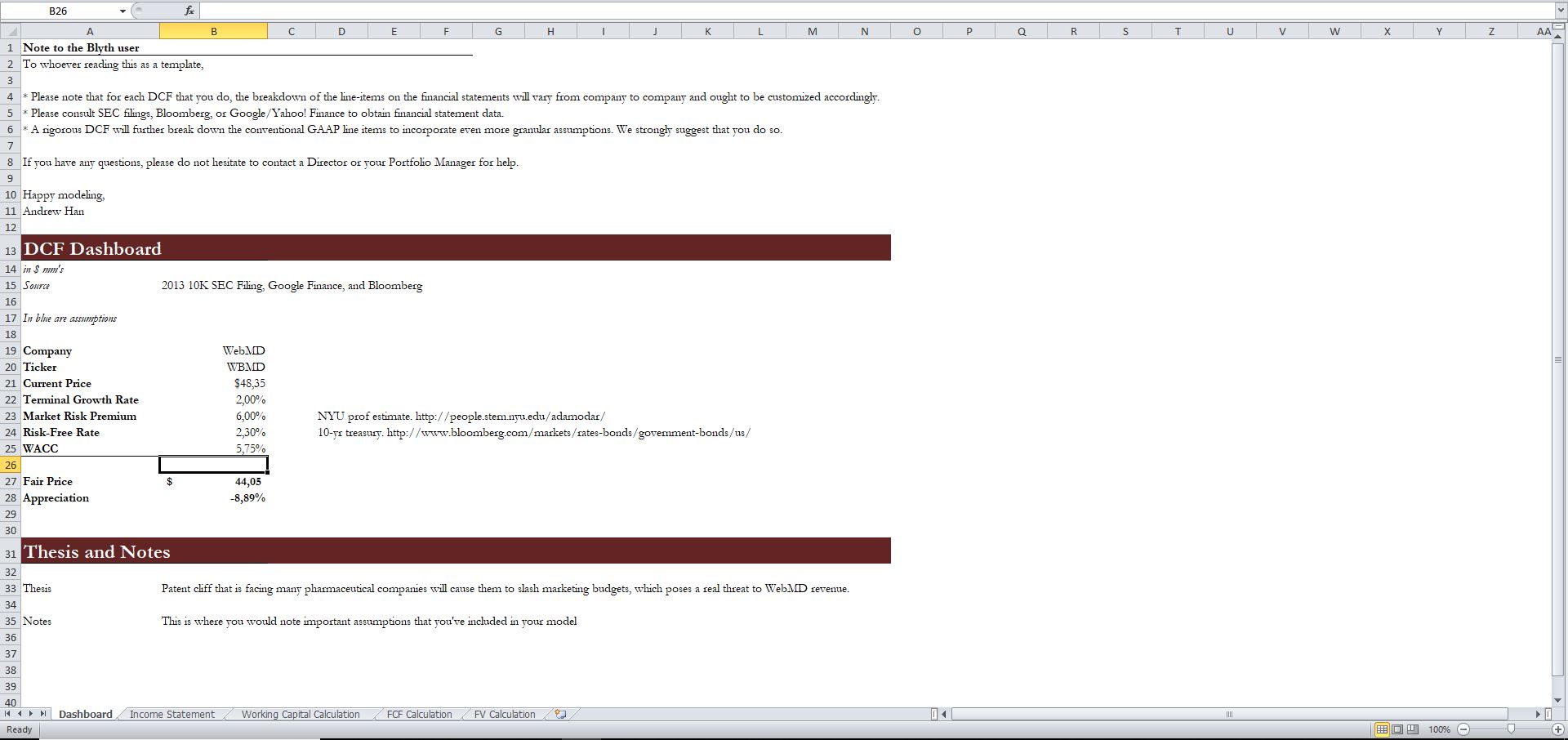
Task: Switch to Normal view icon
Action: coord(1382,729)
